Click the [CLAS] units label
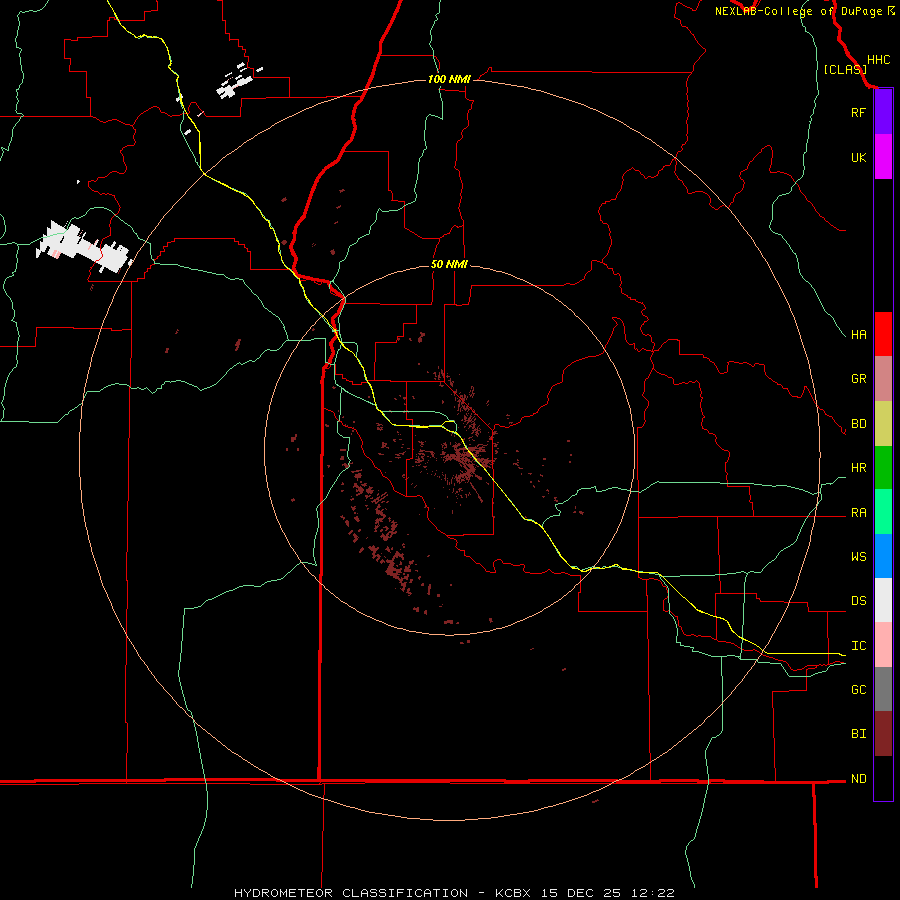This screenshot has height=900, width=900. coord(845,69)
